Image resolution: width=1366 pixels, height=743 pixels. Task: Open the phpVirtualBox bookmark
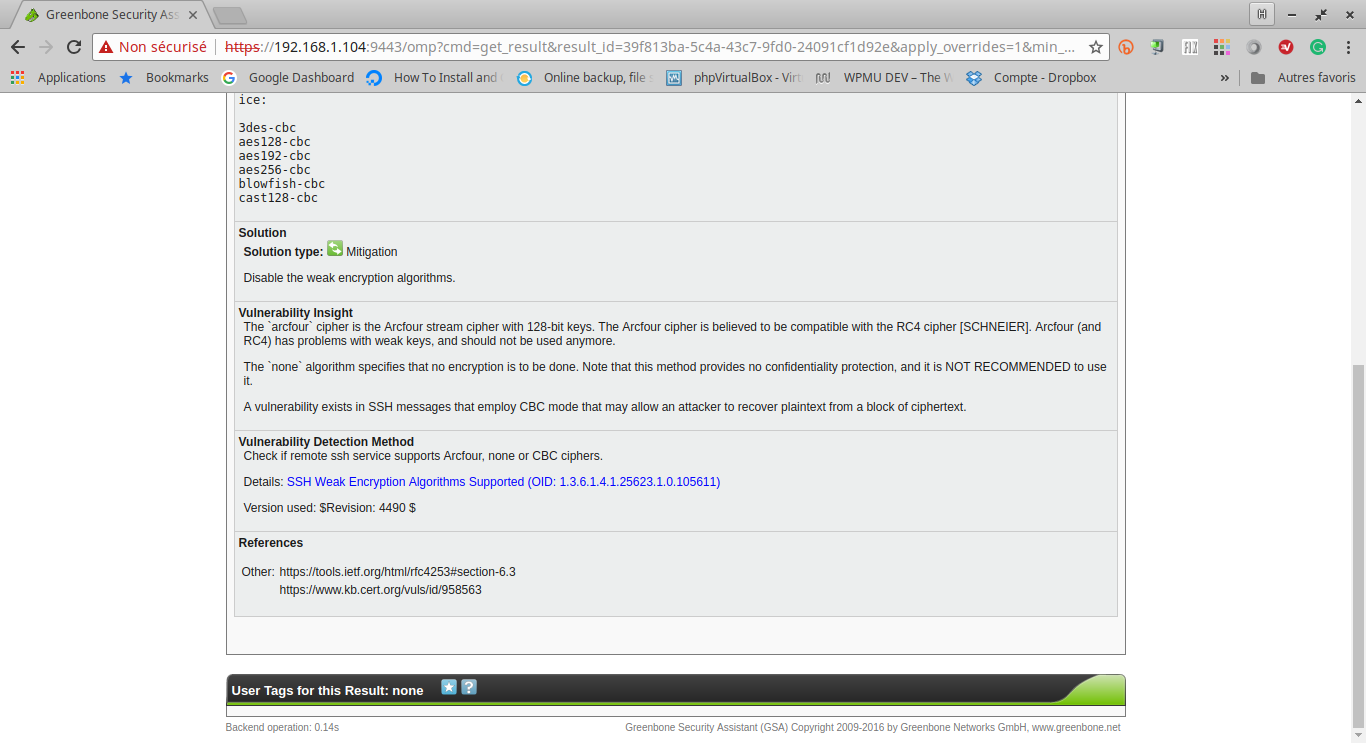[x=735, y=77]
